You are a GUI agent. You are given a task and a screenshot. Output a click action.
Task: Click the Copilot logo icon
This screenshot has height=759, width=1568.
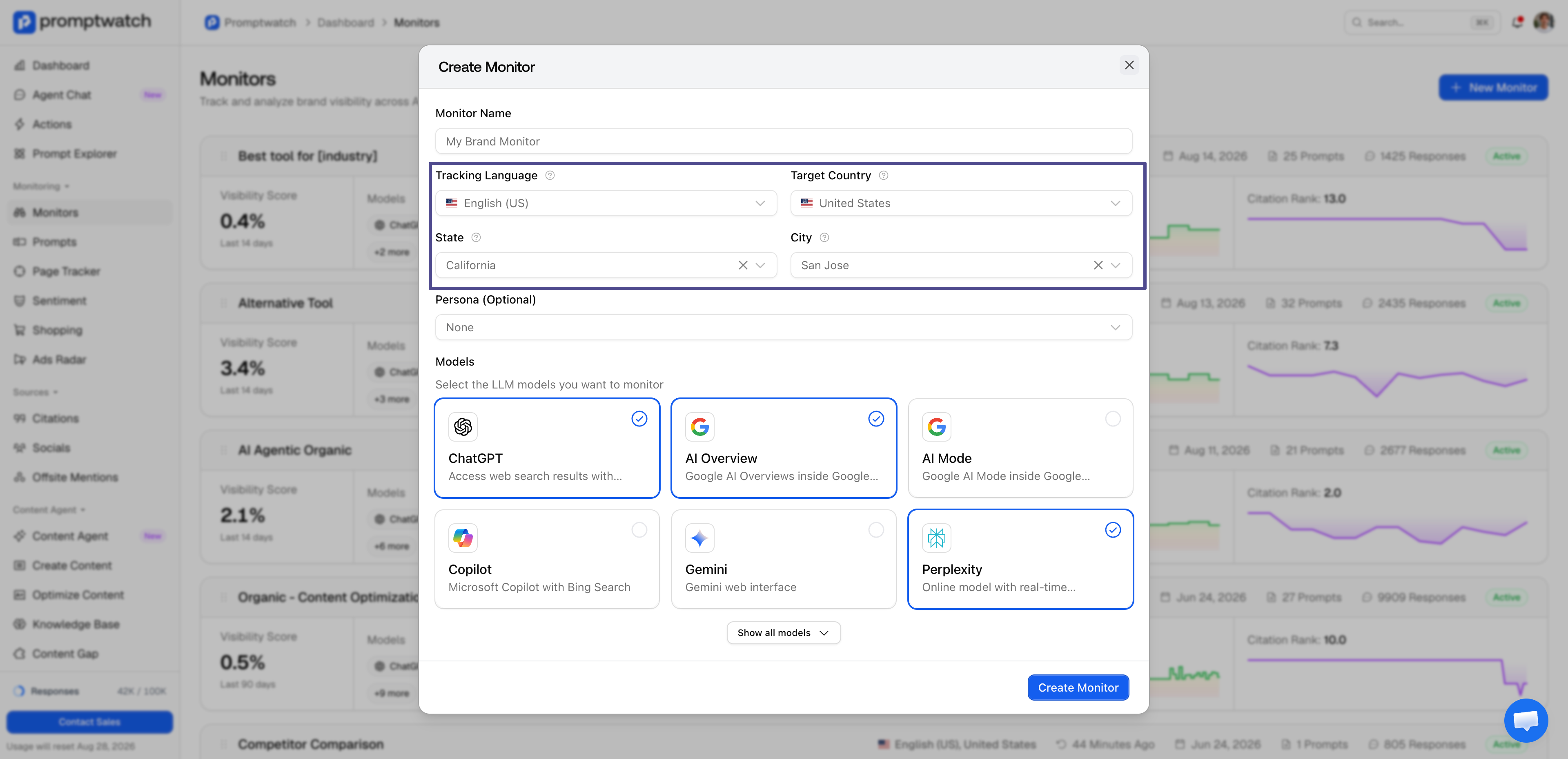click(463, 538)
